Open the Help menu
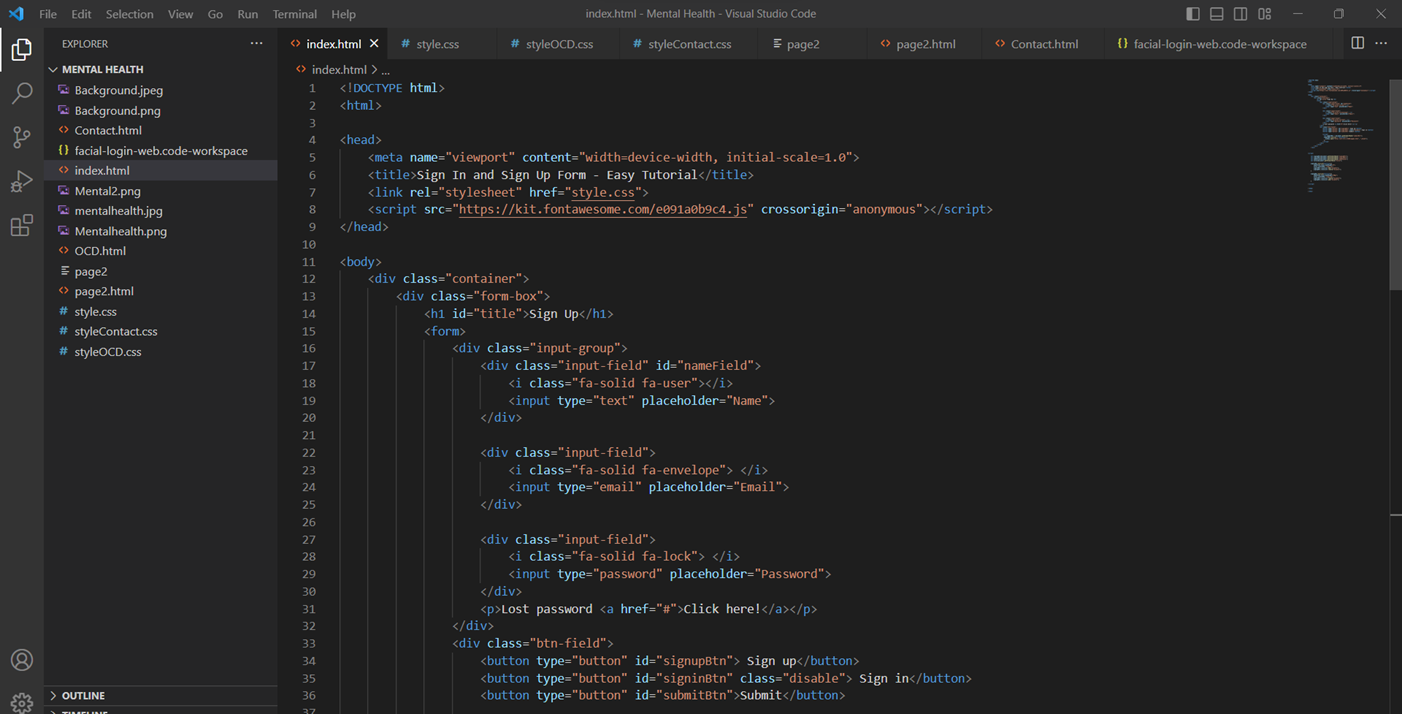This screenshot has width=1402, height=714. point(343,14)
